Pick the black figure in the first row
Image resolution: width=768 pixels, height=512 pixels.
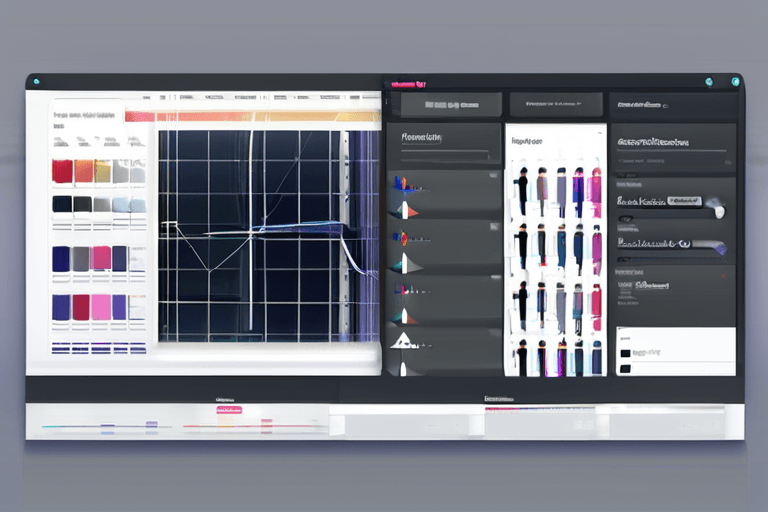(523, 187)
